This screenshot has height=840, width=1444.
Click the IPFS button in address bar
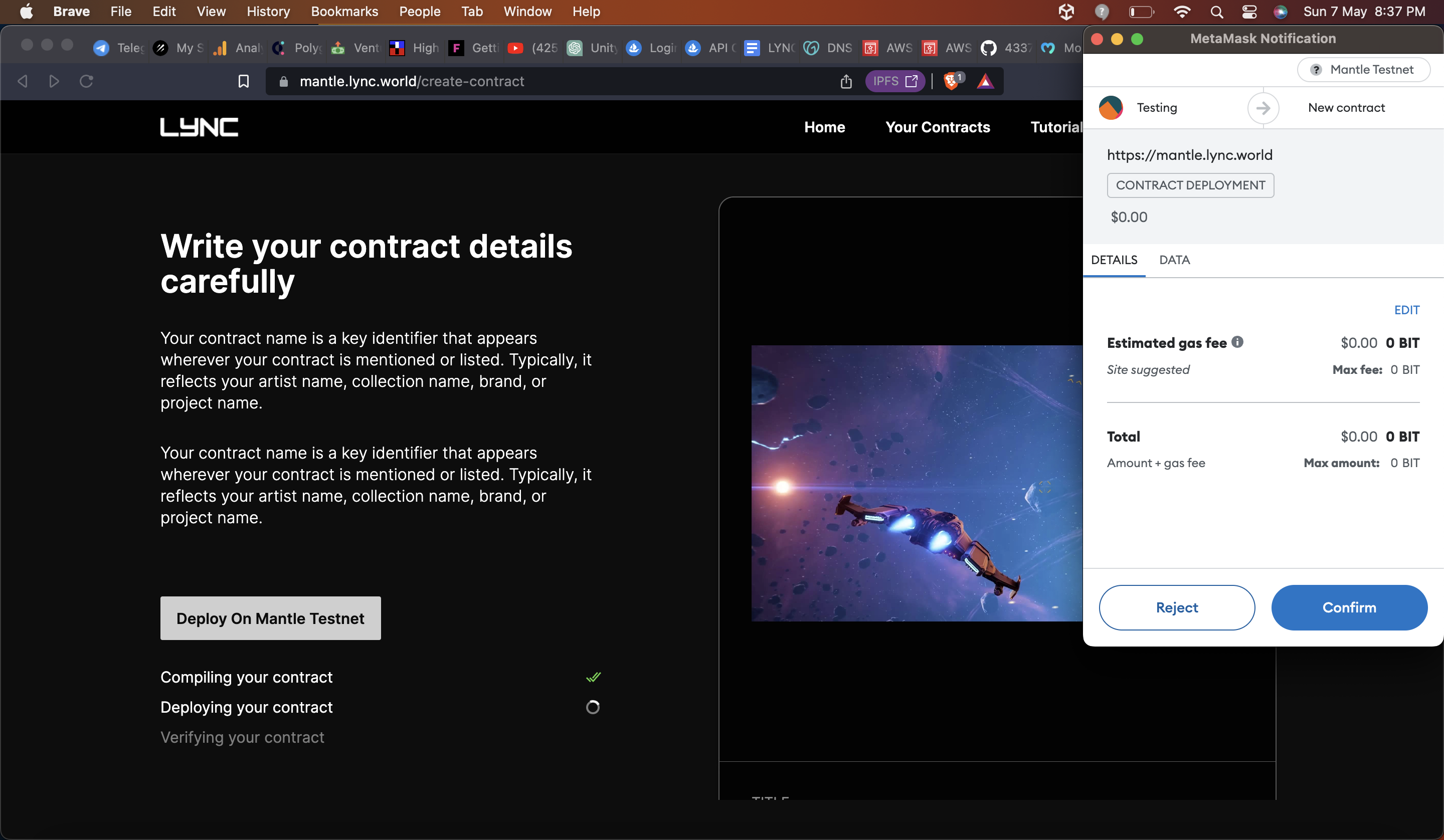[895, 81]
